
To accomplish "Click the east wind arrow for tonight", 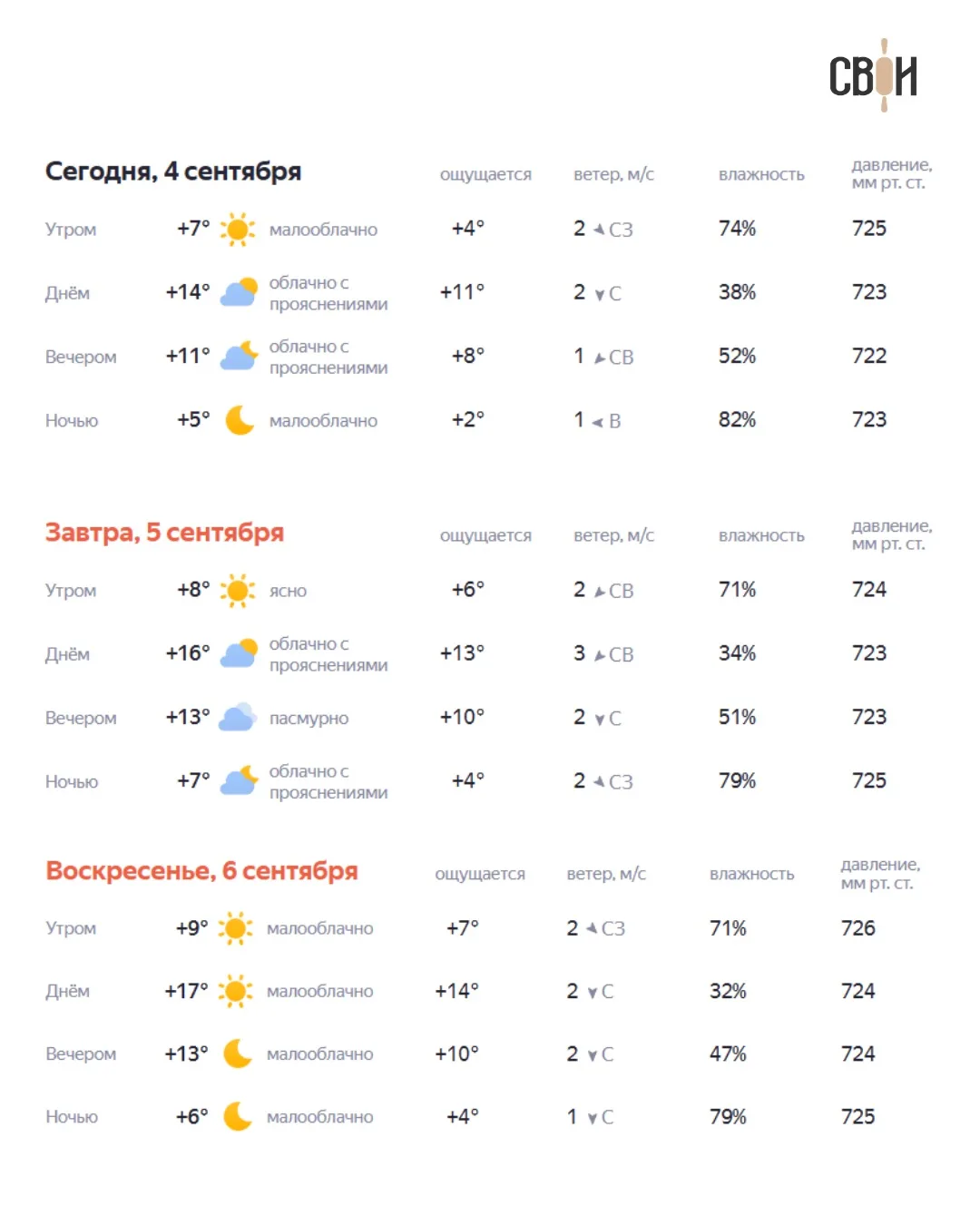I will [597, 422].
